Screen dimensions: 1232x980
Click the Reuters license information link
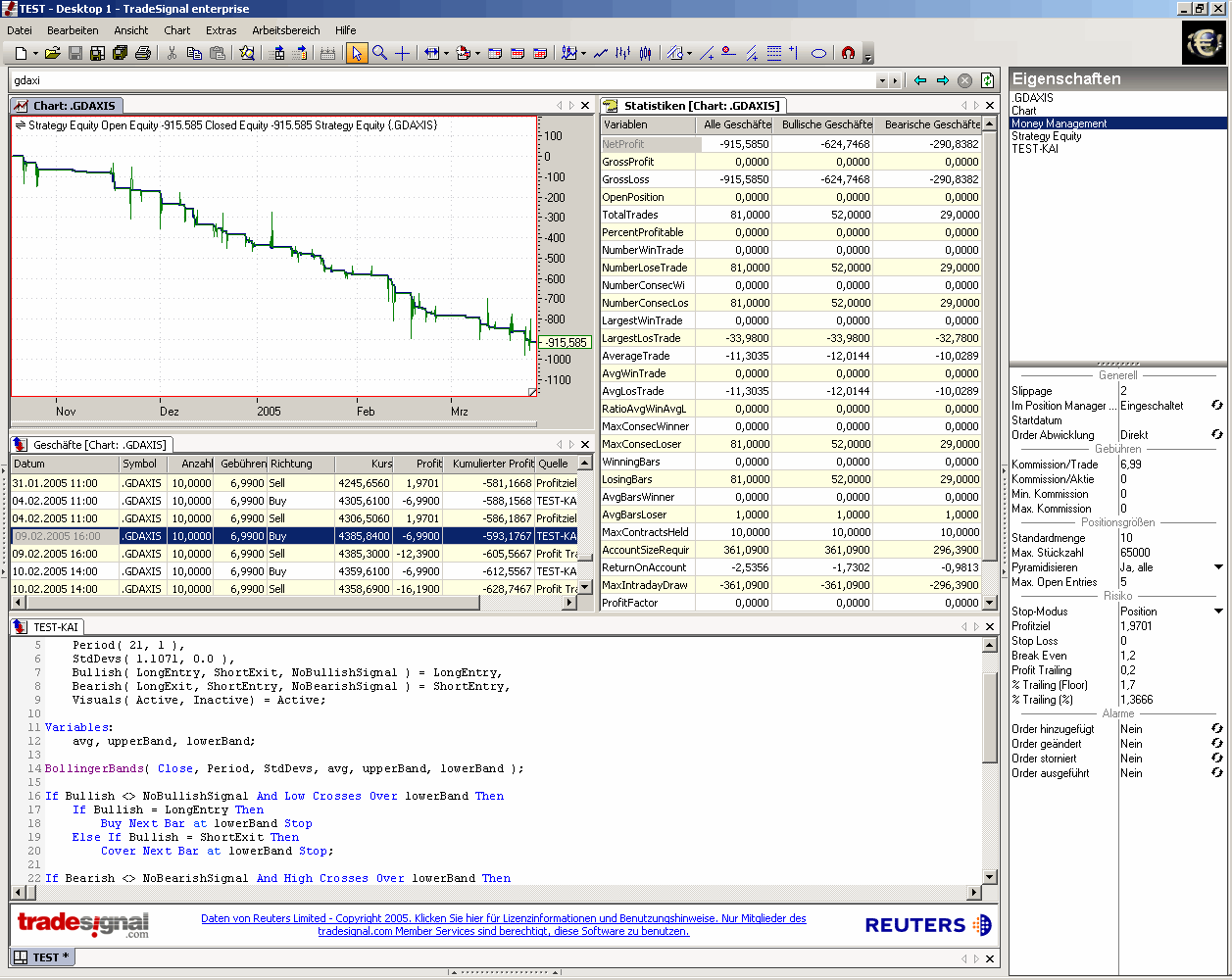click(503, 924)
